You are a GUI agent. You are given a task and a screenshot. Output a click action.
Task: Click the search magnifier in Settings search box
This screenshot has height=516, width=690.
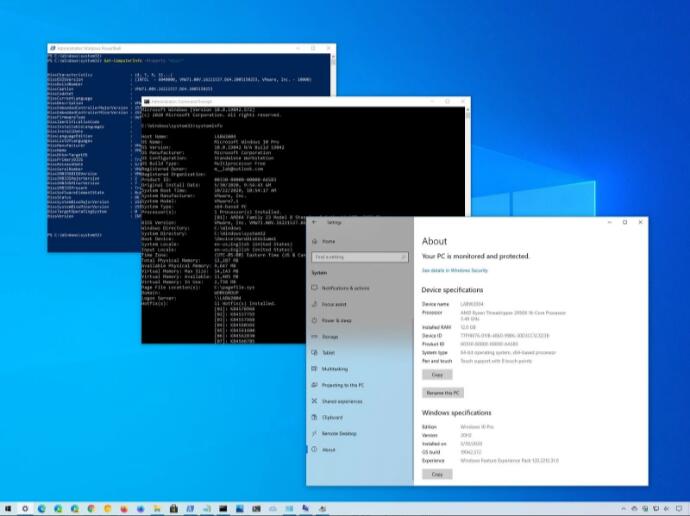click(x=403, y=257)
